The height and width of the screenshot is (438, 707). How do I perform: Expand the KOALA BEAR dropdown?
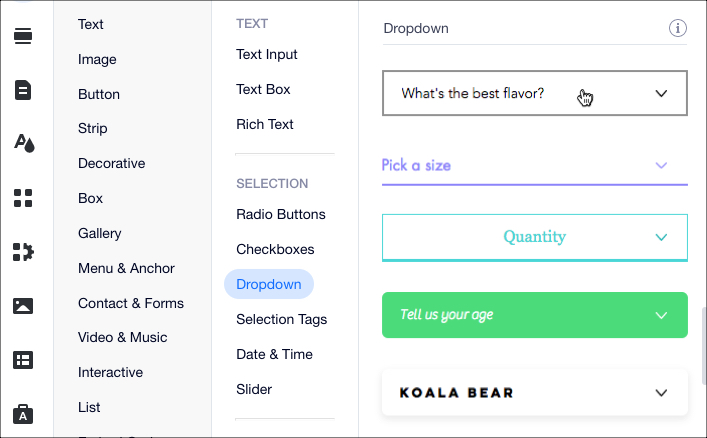pyautogui.click(x=535, y=392)
